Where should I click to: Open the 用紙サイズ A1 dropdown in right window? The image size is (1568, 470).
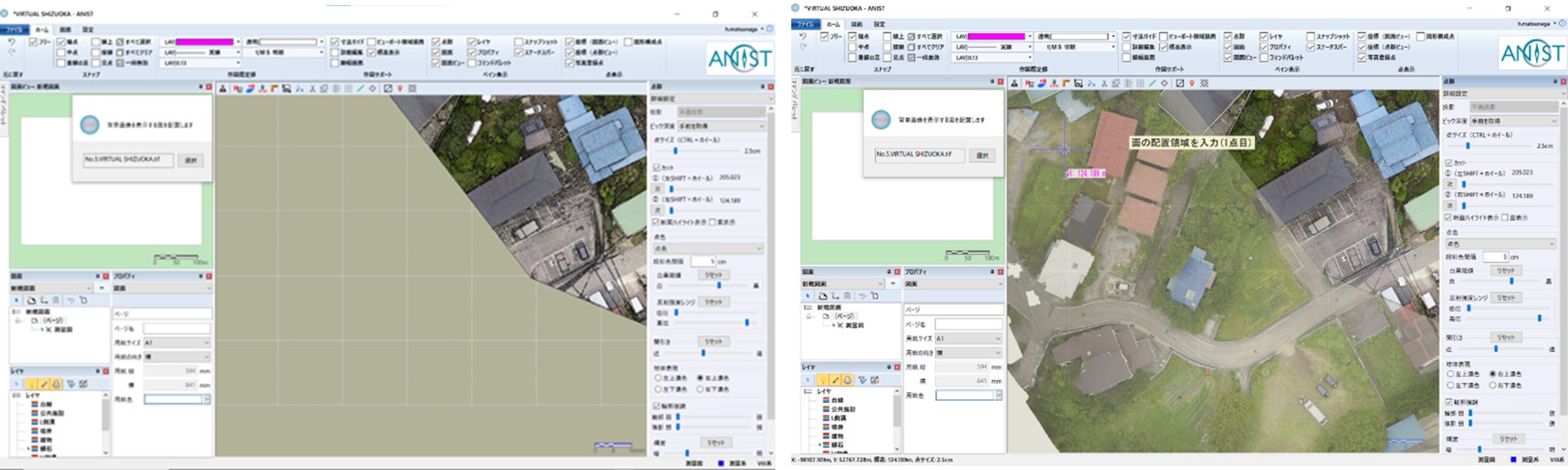[x=968, y=339]
